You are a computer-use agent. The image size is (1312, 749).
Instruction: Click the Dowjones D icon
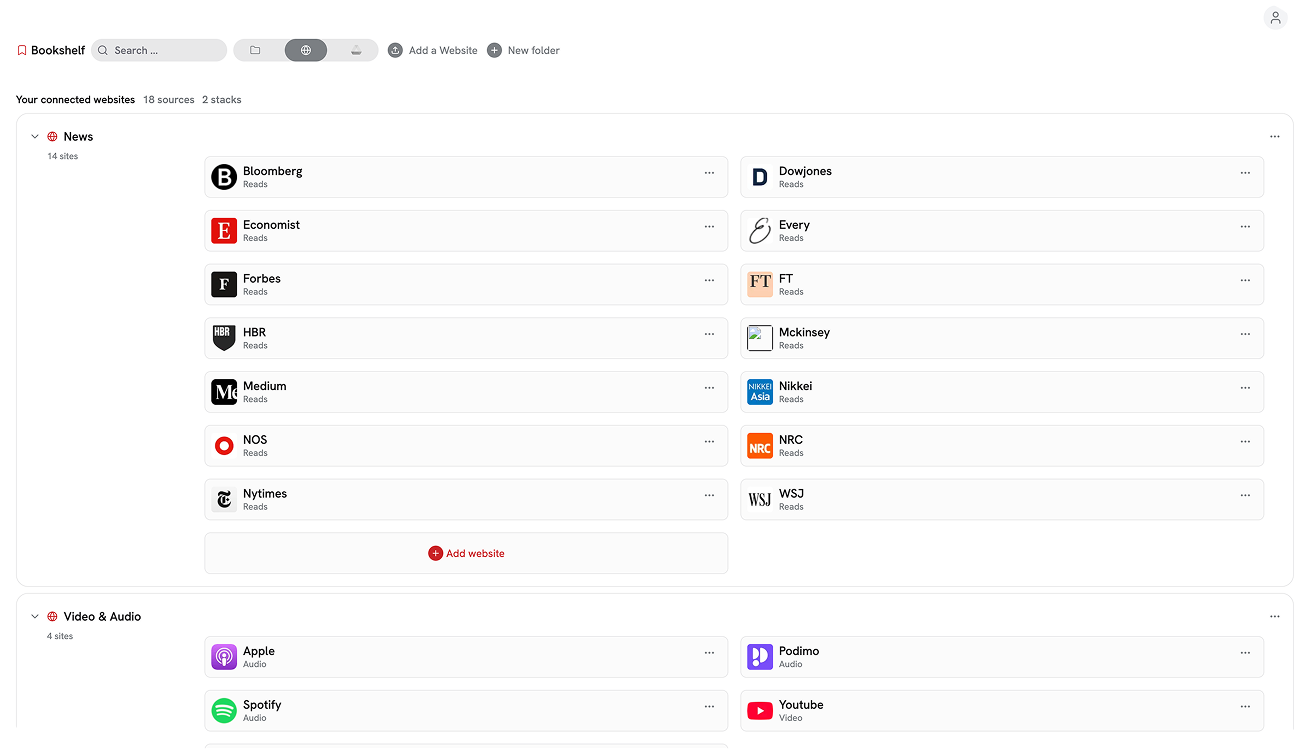pos(760,177)
